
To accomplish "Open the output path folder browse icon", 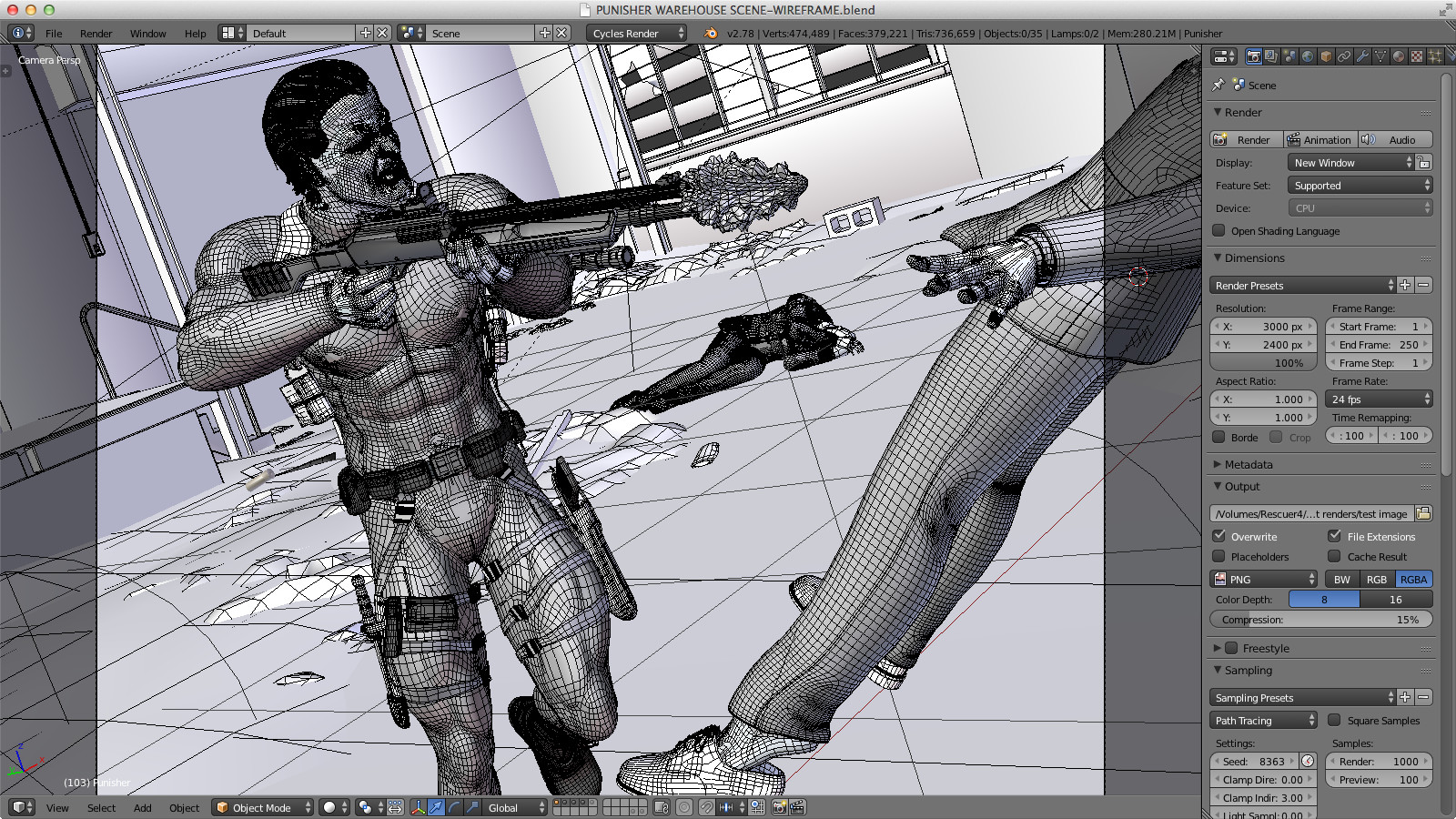I will (x=1424, y=513).
